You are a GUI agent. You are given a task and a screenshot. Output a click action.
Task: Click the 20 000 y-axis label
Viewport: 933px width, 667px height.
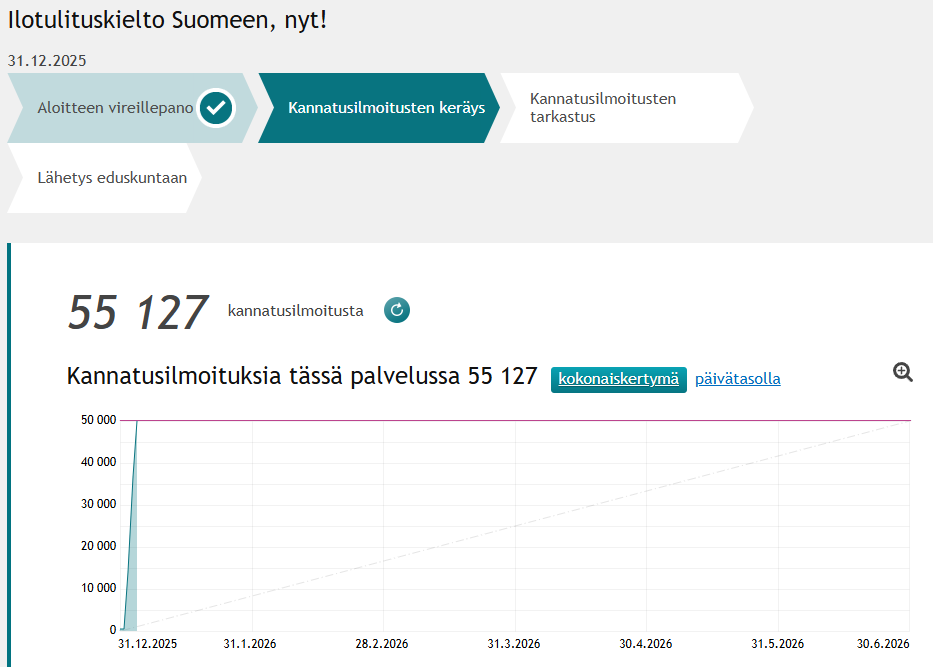coord(99,546)
